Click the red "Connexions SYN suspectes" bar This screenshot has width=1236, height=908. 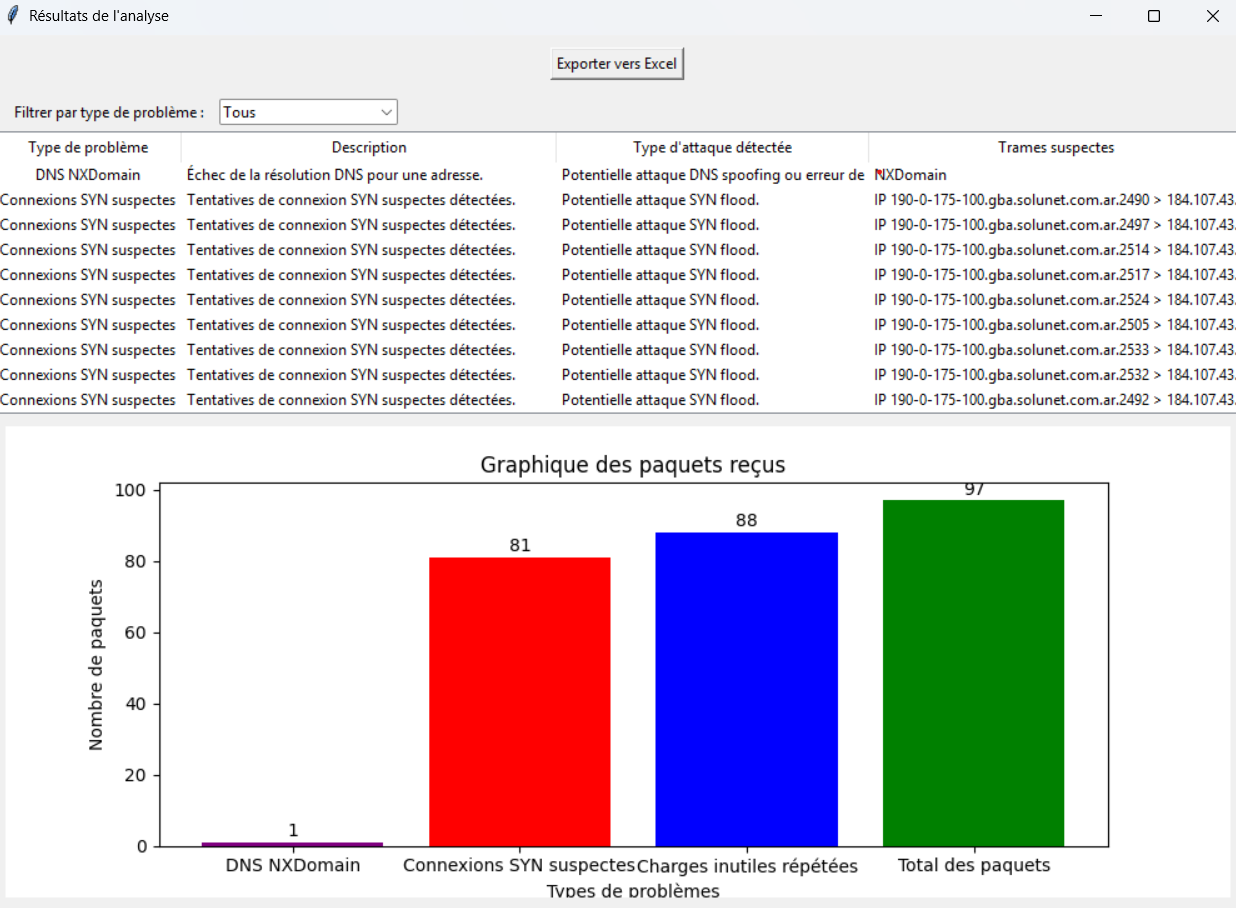(519, 700)
